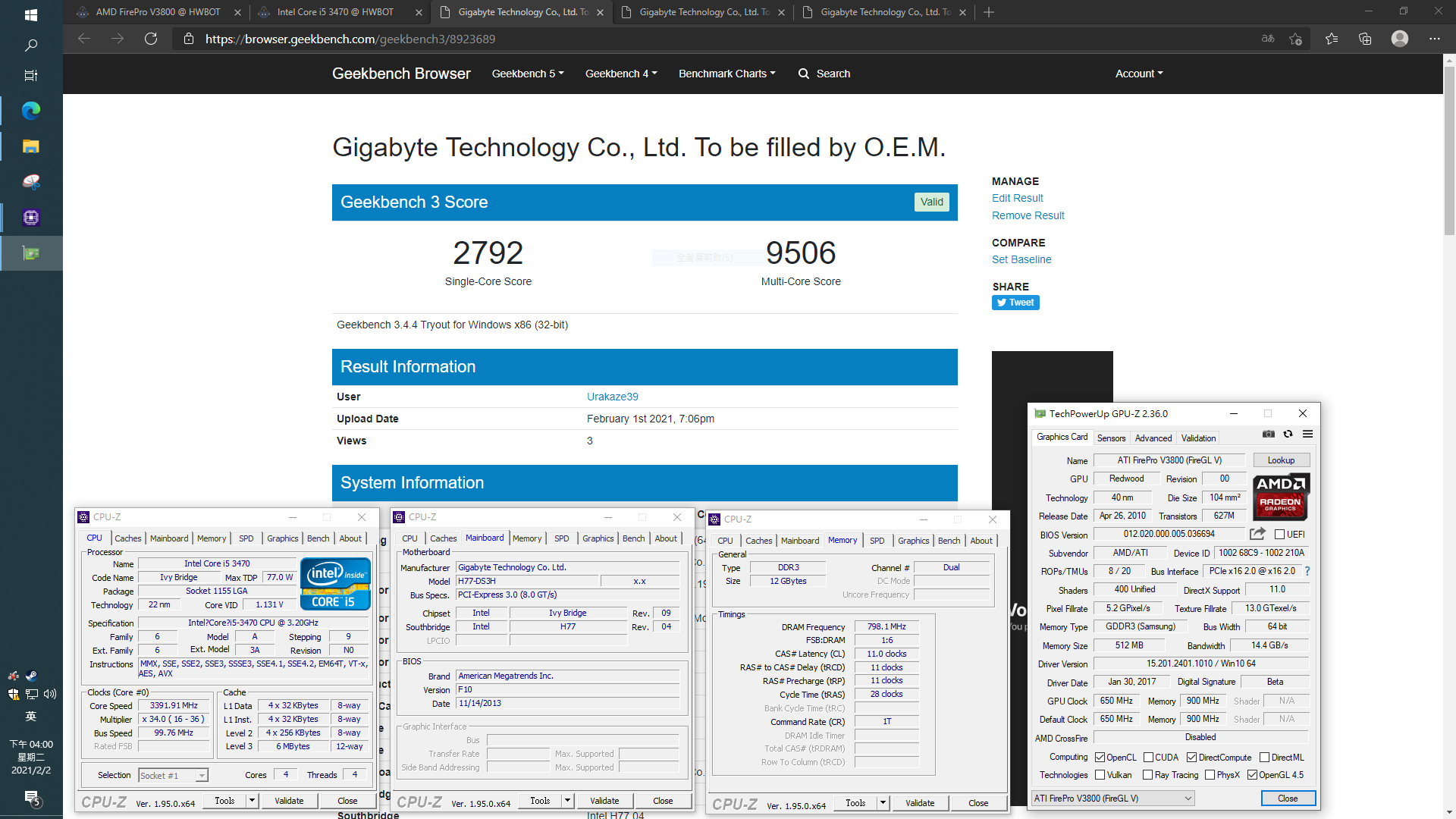The width and height of the screenshot is (1456, 819).
Task: Switch to the Advanced tab in GPU-Z
Action: click(x=1153, y=438)
